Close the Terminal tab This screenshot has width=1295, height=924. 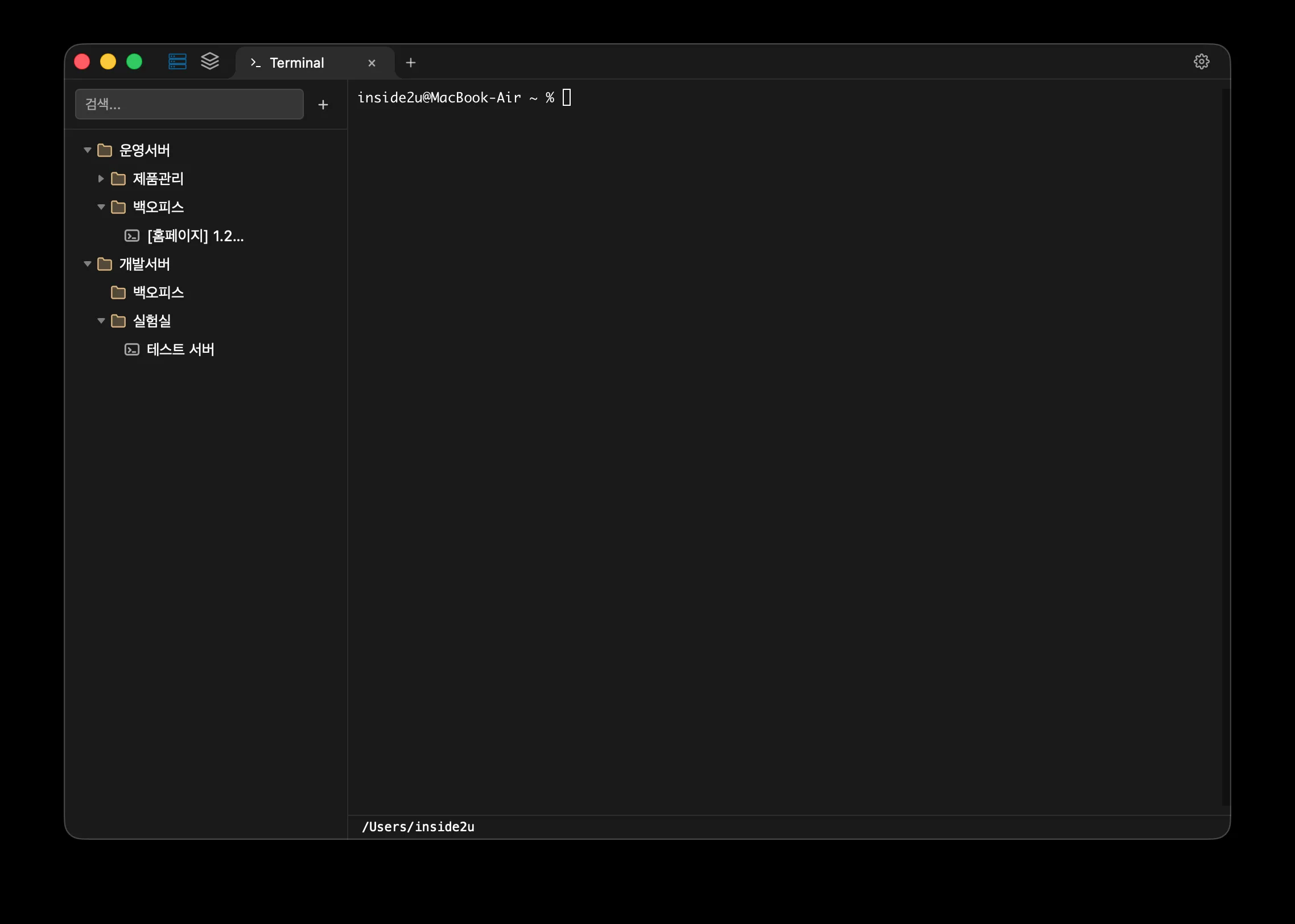(x=372, y=63)
